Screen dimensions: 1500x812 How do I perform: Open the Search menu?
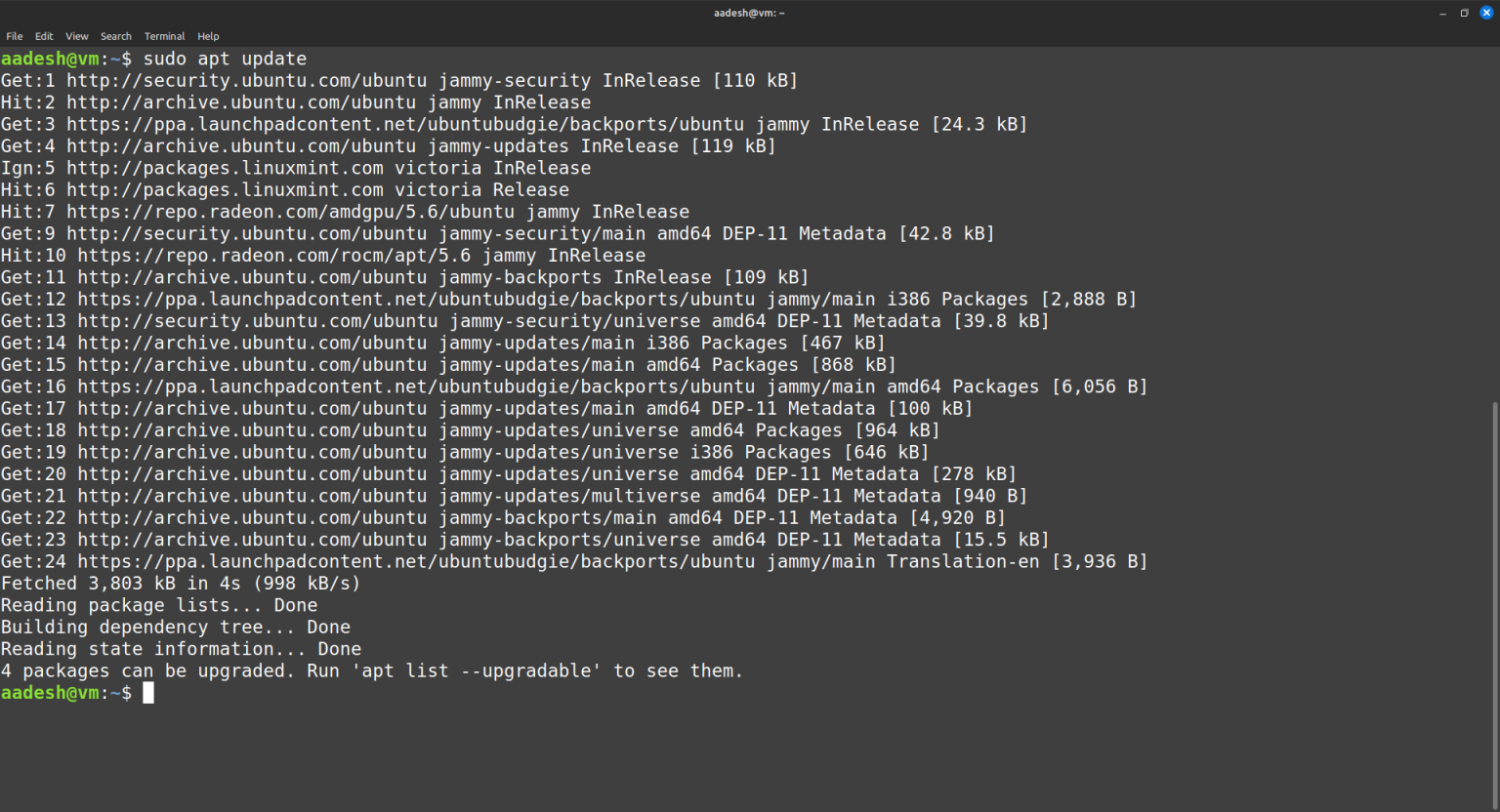[x=115, y=36]
